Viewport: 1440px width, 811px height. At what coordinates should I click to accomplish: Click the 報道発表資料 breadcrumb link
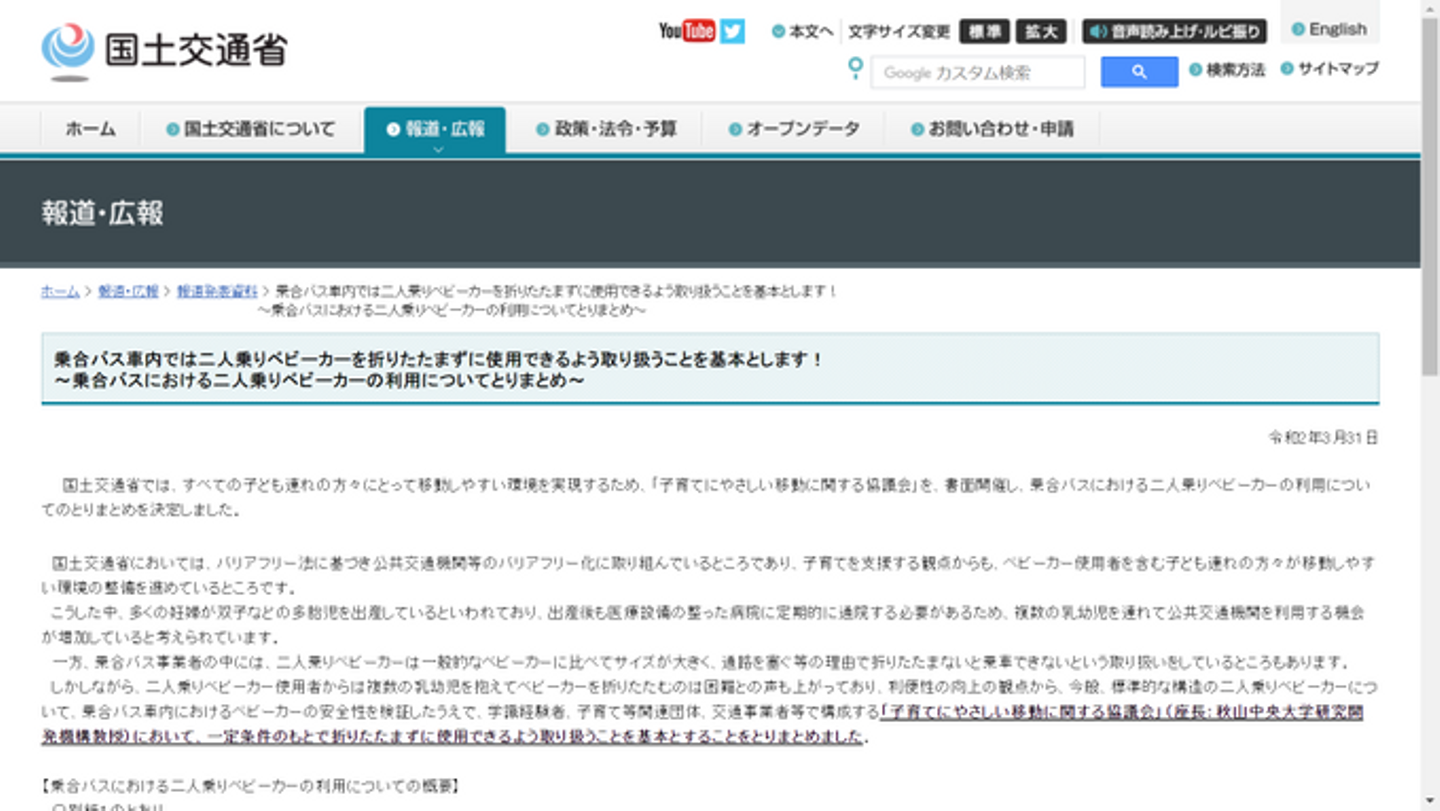click(x=217, y=291)
